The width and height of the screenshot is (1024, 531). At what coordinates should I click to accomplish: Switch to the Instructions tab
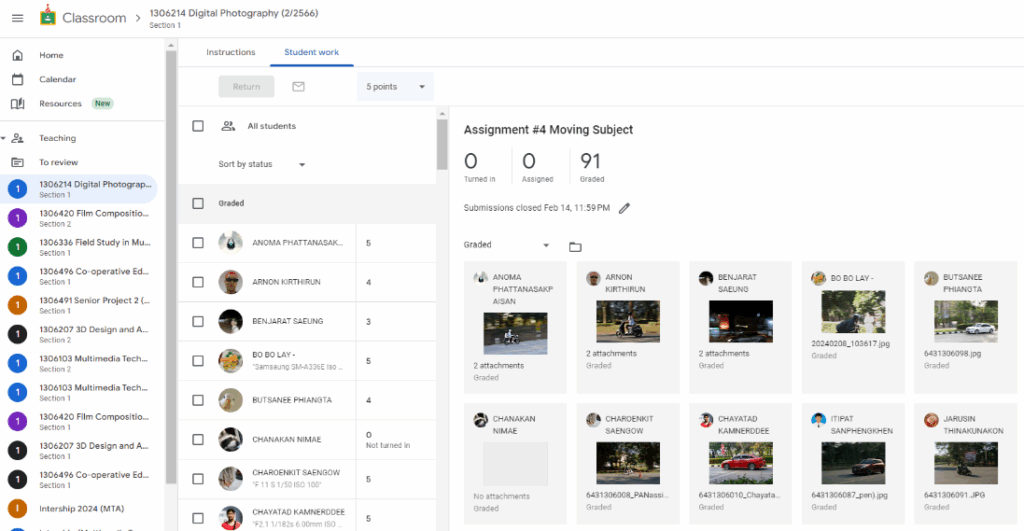click(230, 52)
